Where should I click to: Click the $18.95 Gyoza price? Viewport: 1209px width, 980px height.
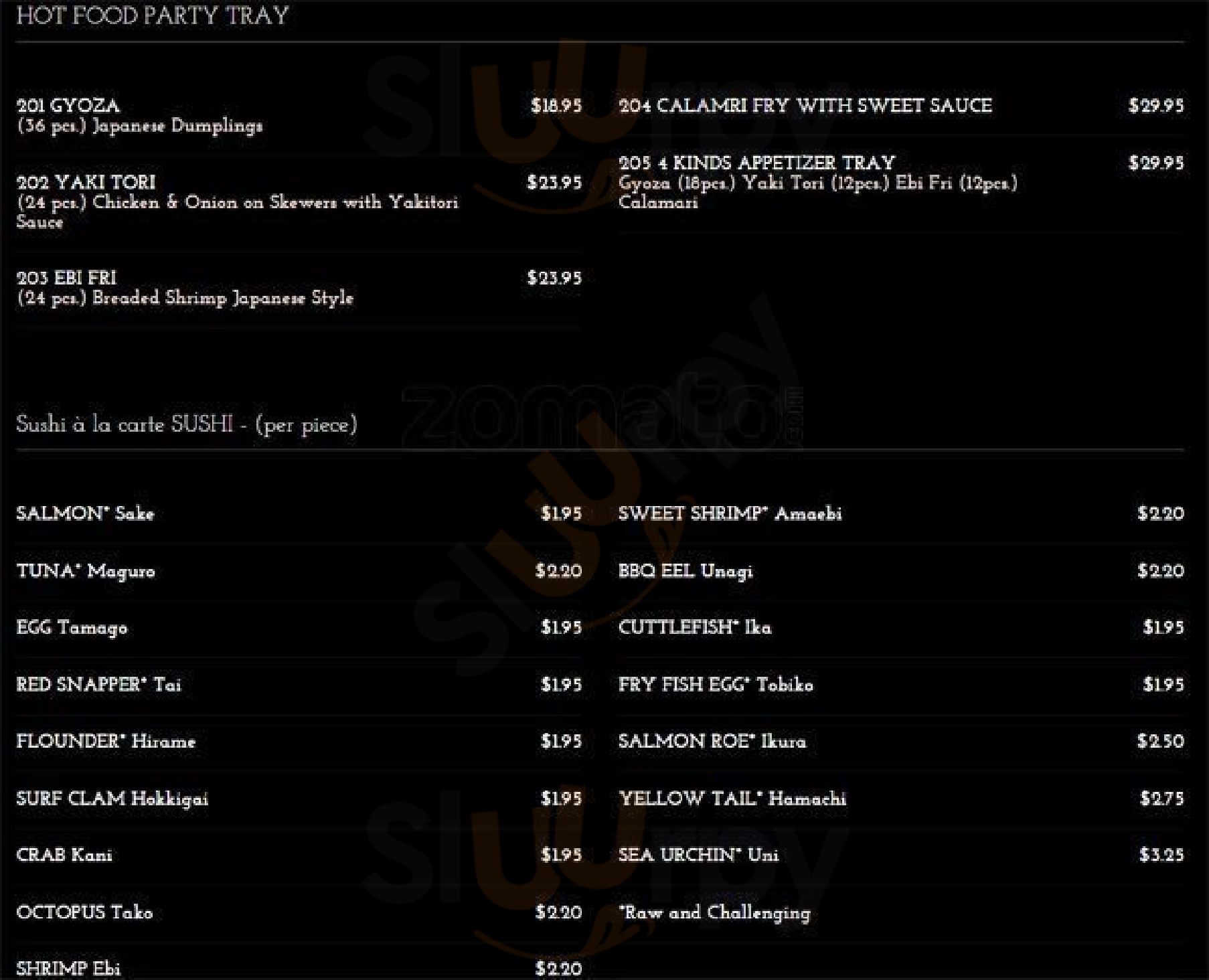(x=556, y=106)
